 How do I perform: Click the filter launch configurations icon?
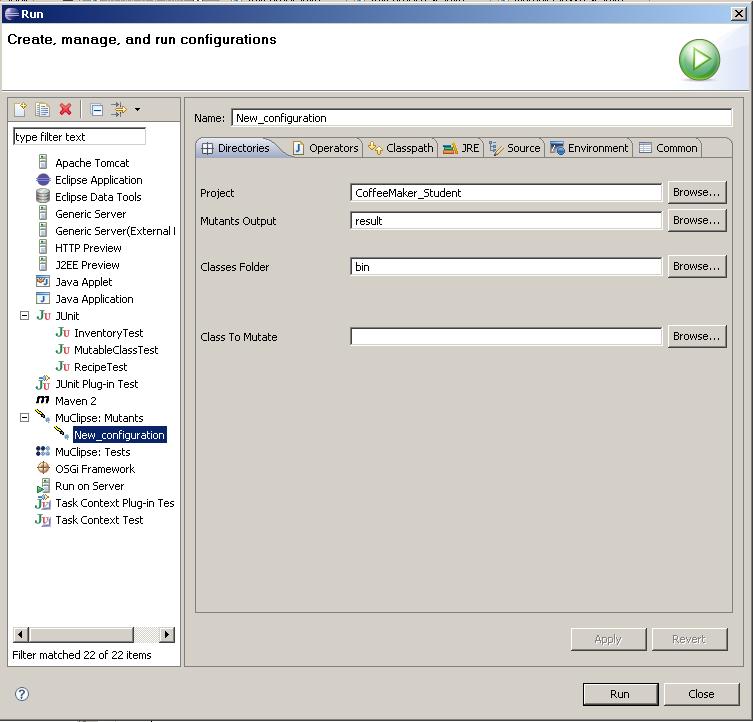(x=119, y=110)
